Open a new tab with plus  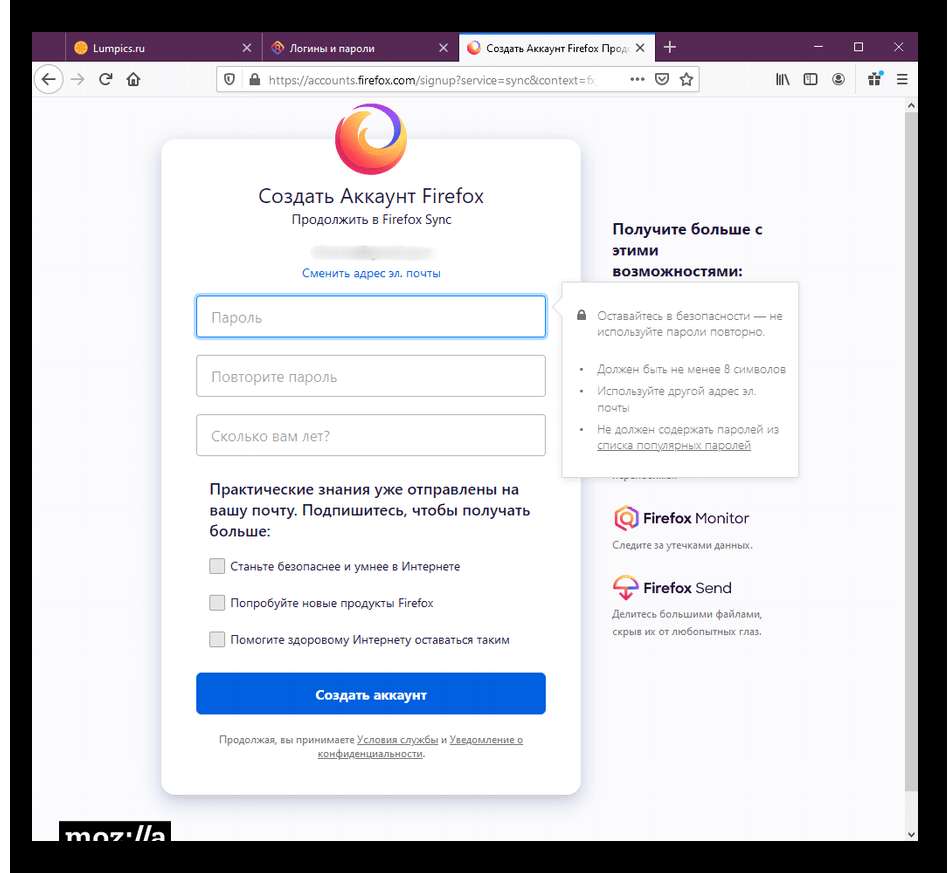tap(669, 47)
